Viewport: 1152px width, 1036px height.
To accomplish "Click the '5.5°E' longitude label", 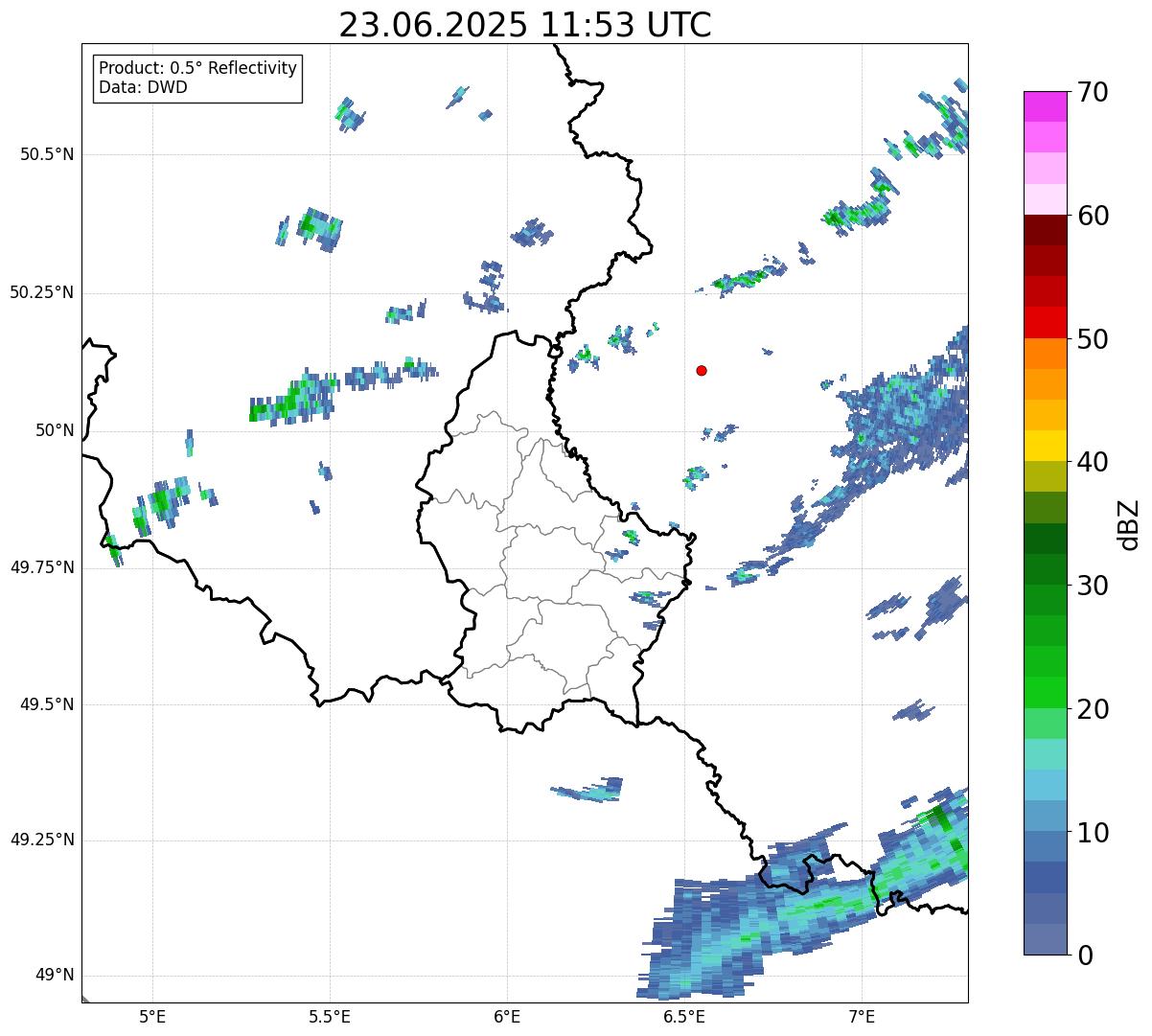I will [330, 1018].
